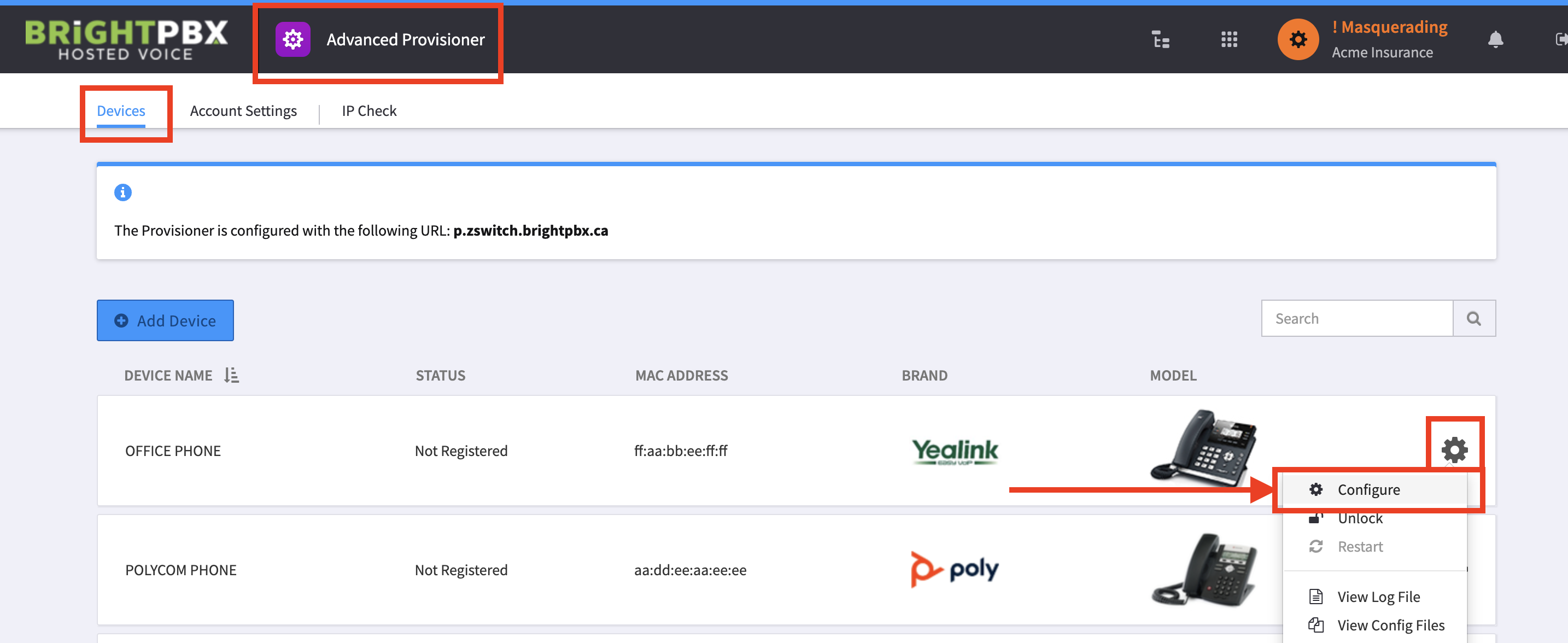Click the orange masquerading account gear icon
The height and width of the screenshot is (643, 1568).
(1298, 39)
